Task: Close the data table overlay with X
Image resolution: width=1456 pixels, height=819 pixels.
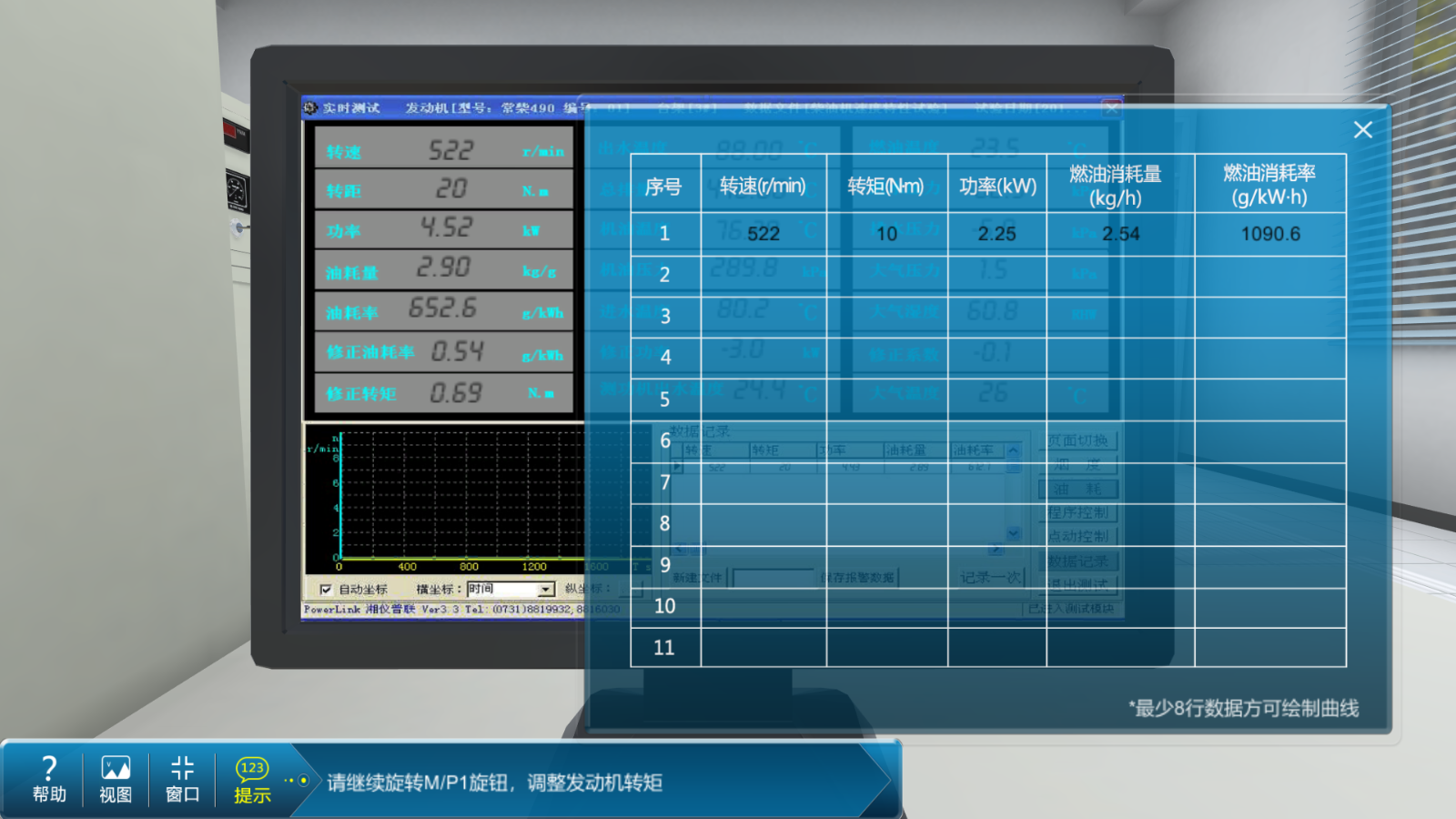Action: pyautogui.click(x=1362, y=130)
